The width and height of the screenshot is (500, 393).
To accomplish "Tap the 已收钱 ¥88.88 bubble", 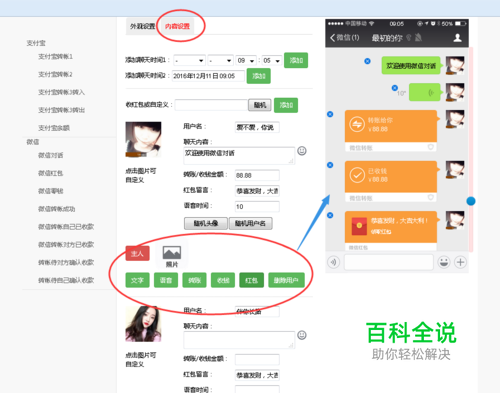I will [x=391, y=182].
